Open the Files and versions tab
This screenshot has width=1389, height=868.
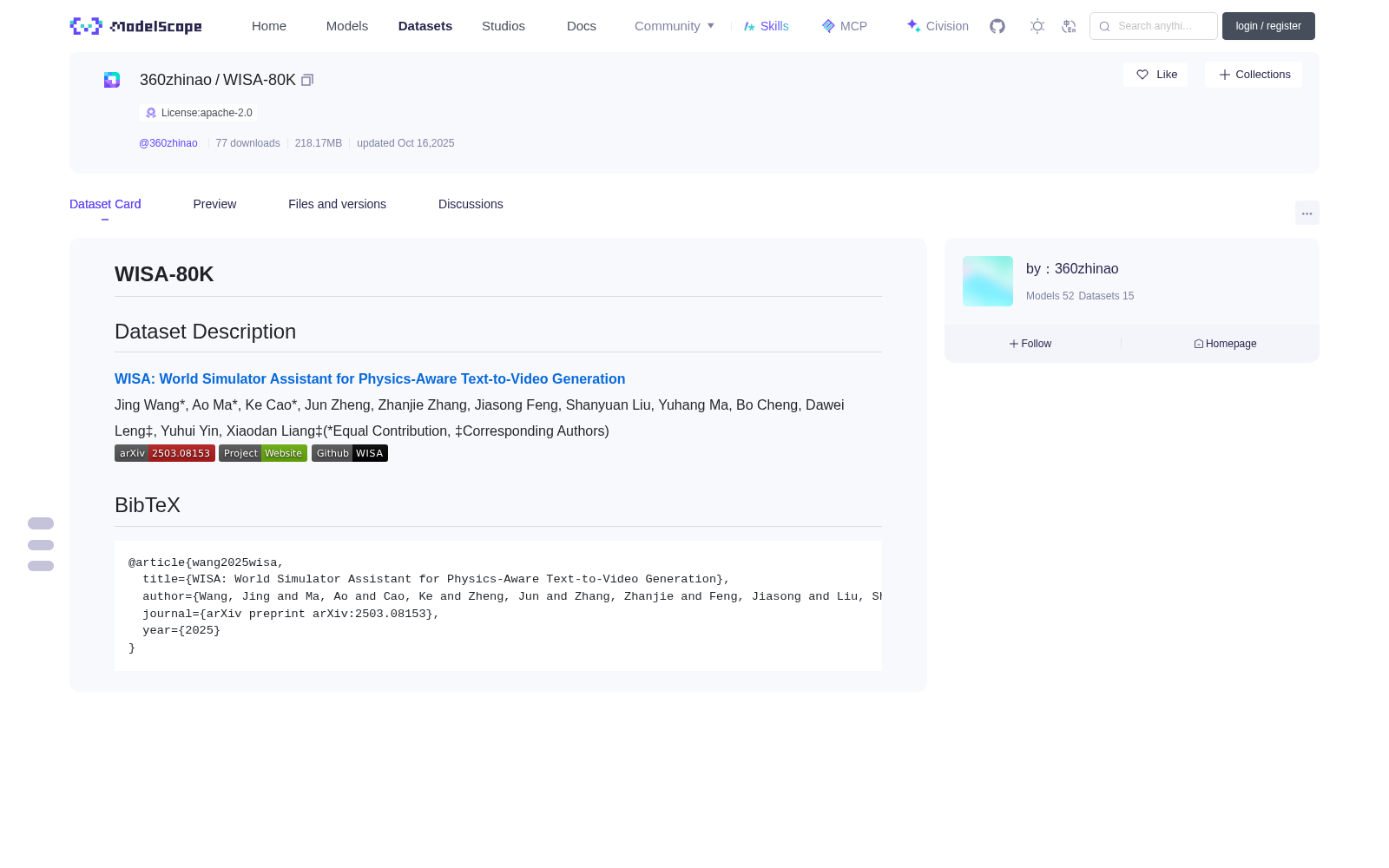tap(337, 204)
